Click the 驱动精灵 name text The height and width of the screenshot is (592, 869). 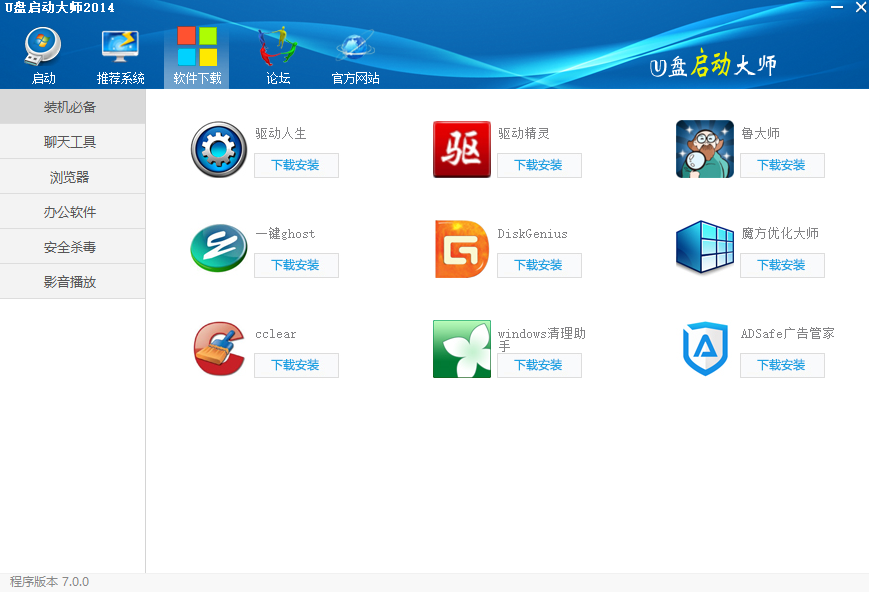pos(524,134)
